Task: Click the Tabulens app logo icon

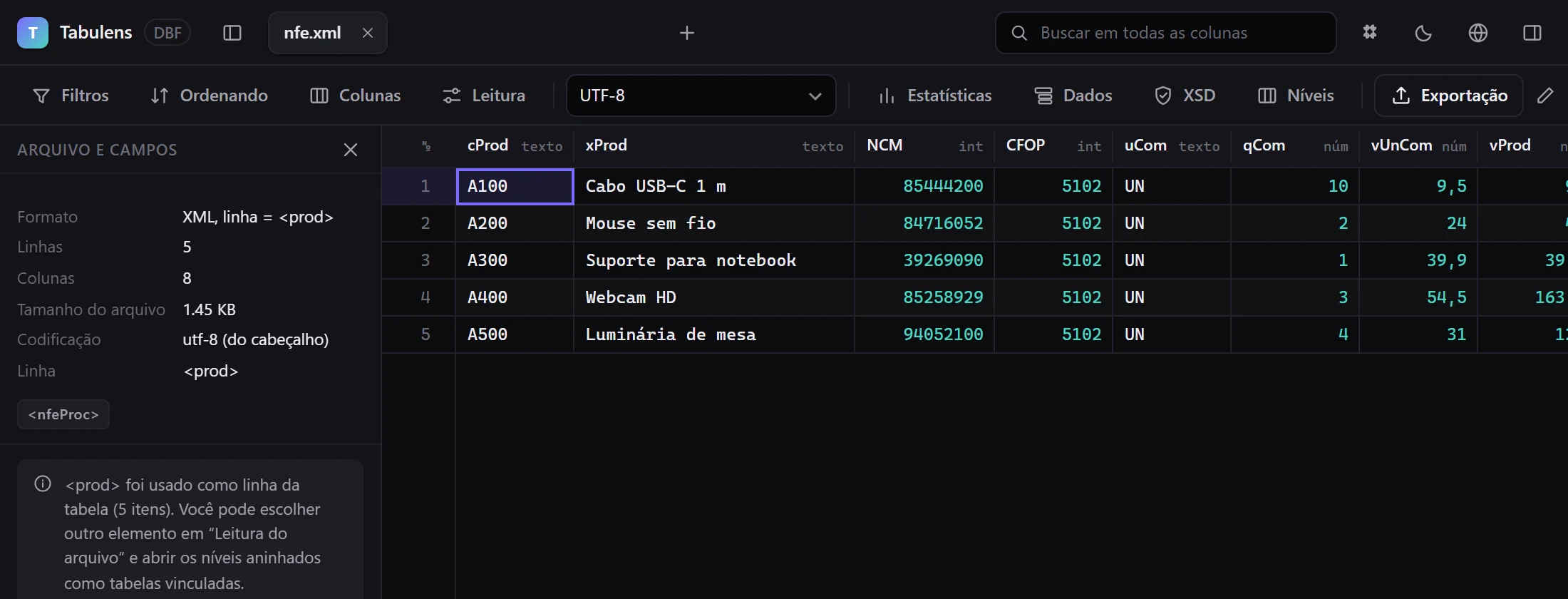Action: tap(33, 33)
